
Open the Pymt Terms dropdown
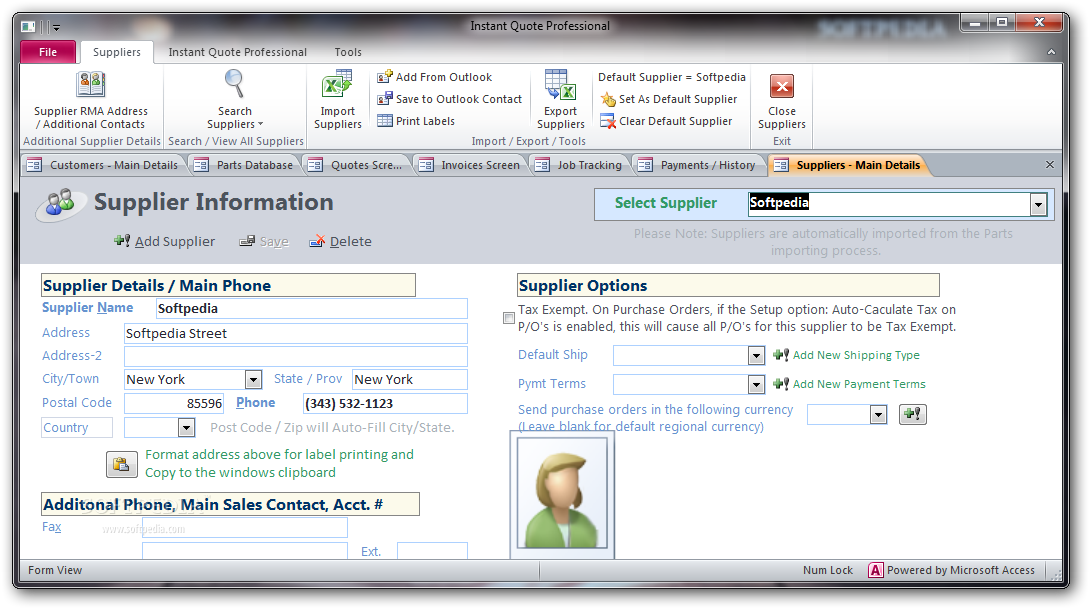[x=756, y=385]
